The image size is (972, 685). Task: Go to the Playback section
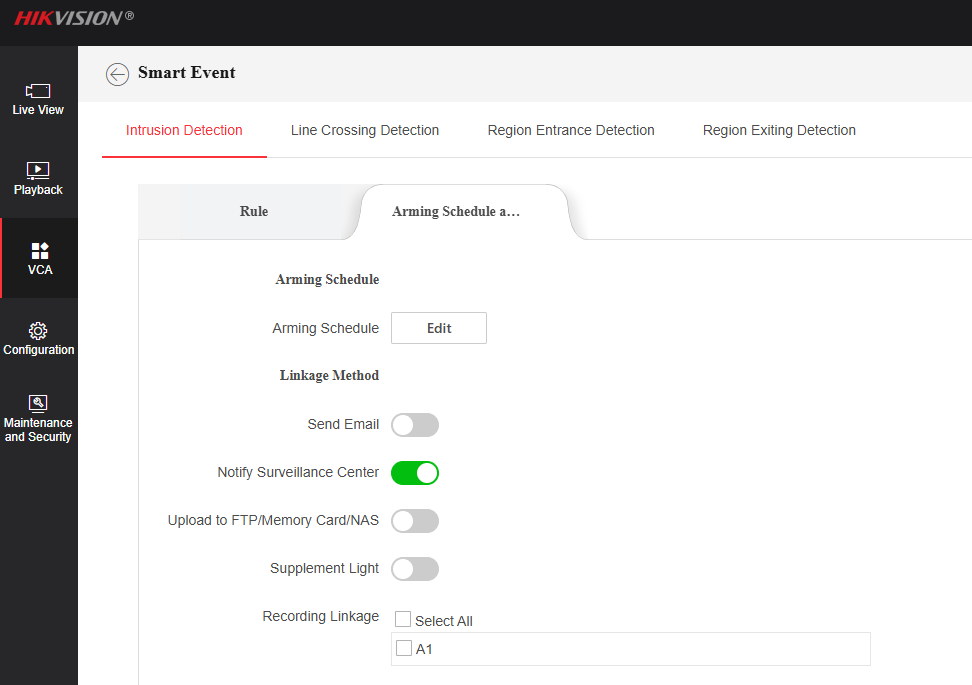(38, 179)
